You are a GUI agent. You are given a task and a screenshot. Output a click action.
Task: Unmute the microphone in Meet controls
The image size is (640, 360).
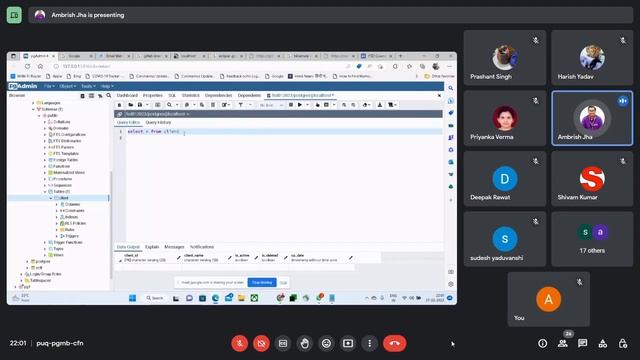[x=240, y=343]
